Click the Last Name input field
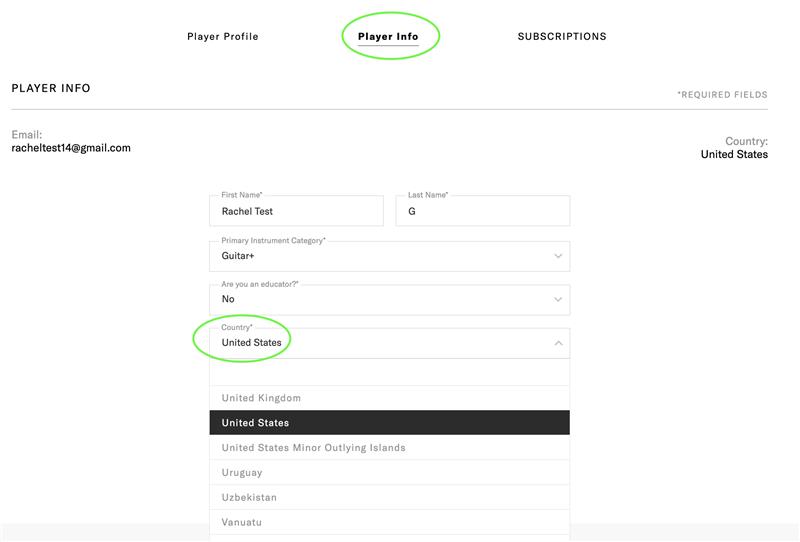 (x=483, y=211)
